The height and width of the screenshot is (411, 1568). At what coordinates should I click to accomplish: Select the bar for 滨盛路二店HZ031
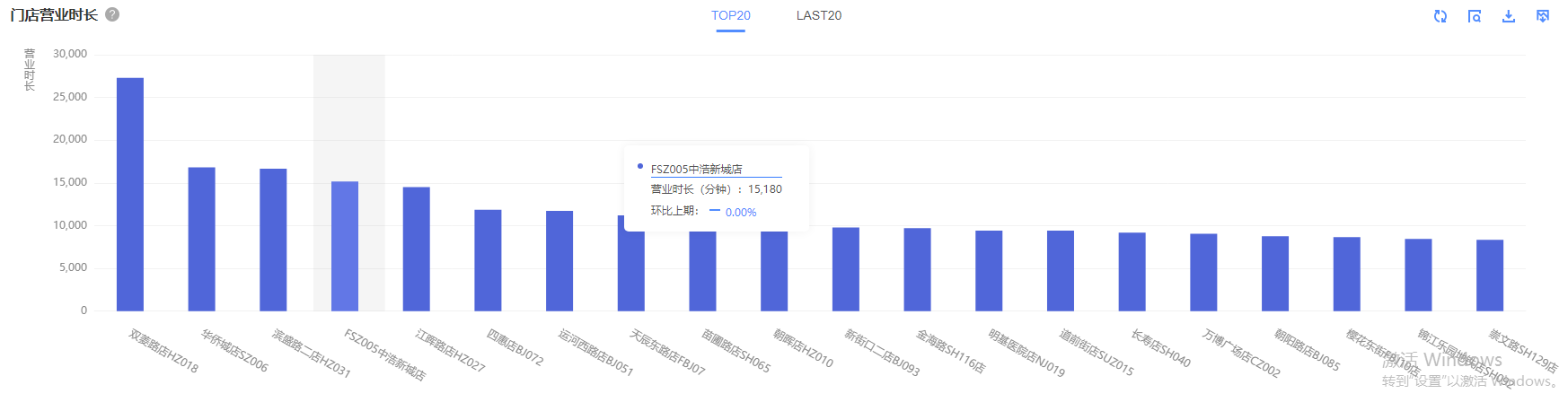[273, 240]
